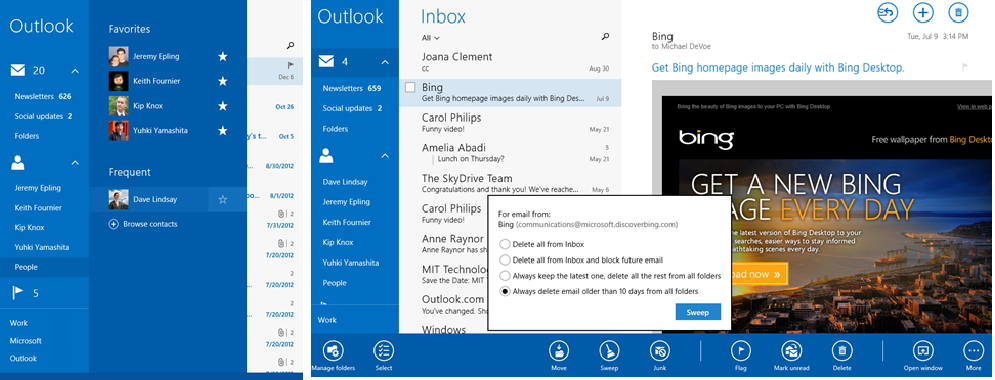Click the Delete icon in the bottom app bar

(x=841, y=351)
